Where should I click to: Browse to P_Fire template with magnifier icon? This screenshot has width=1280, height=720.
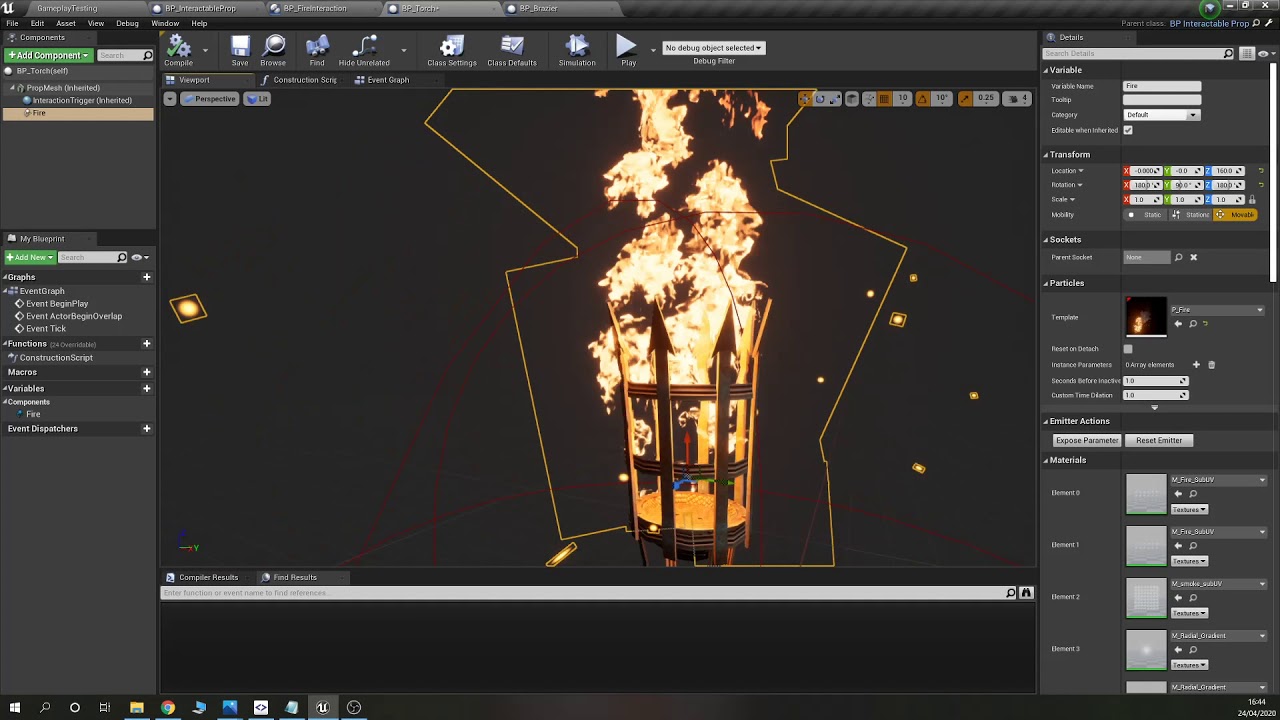1193,324
